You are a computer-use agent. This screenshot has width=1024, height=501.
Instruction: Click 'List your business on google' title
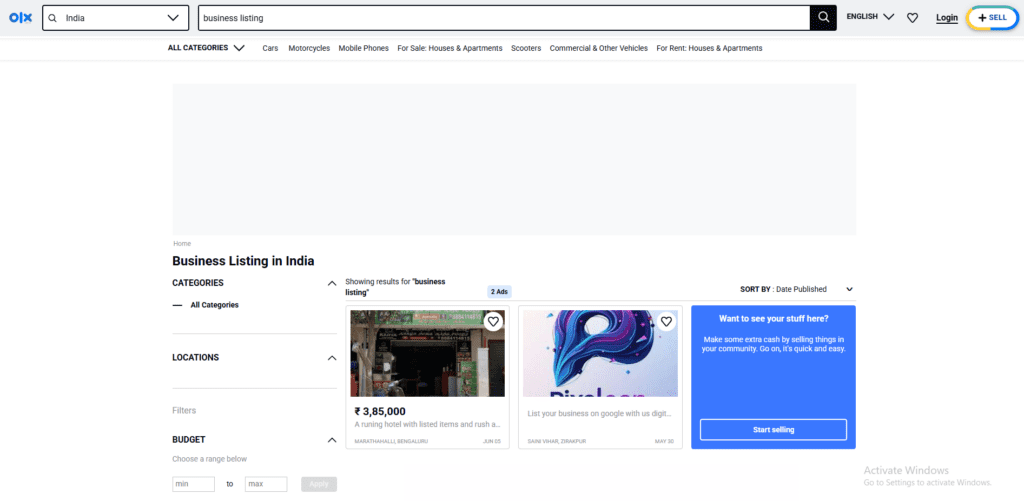tap(599, 413)
